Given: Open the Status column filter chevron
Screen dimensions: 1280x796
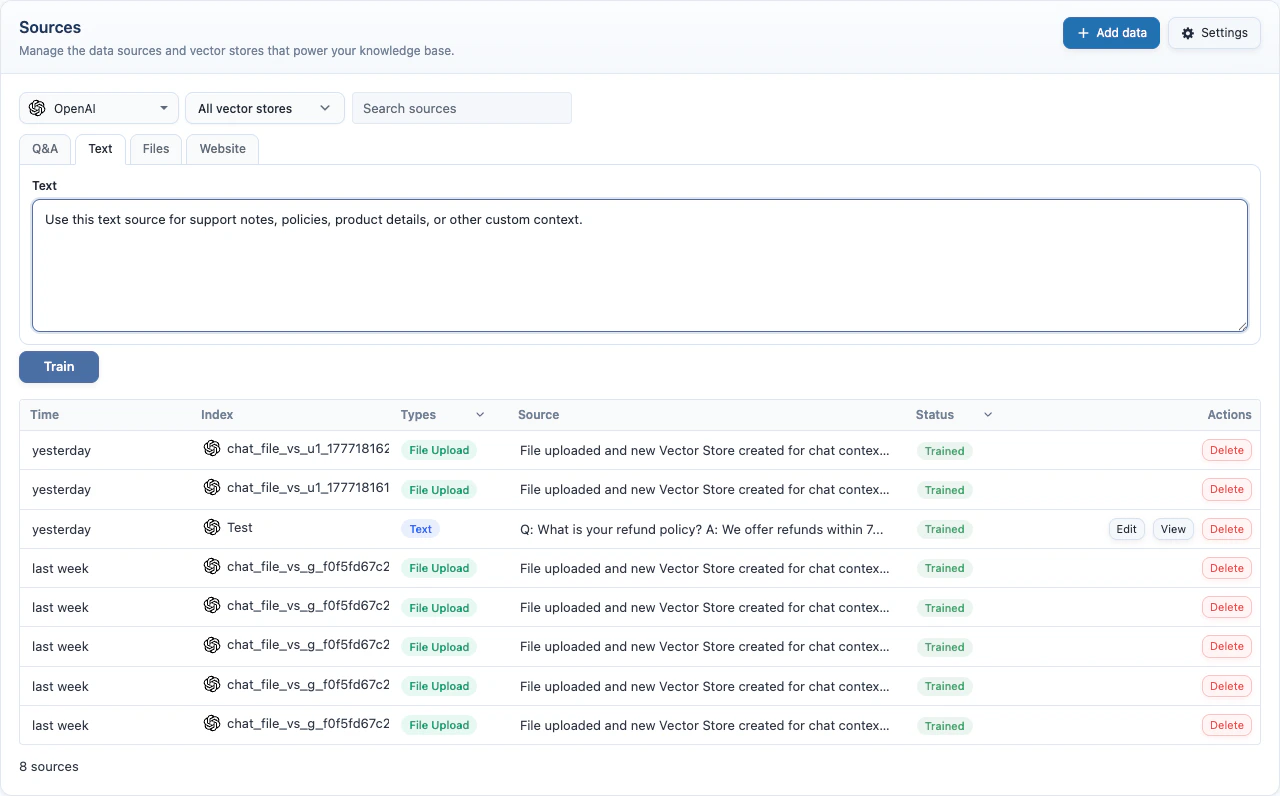Looking at the screenshot, I should point(987,414).
